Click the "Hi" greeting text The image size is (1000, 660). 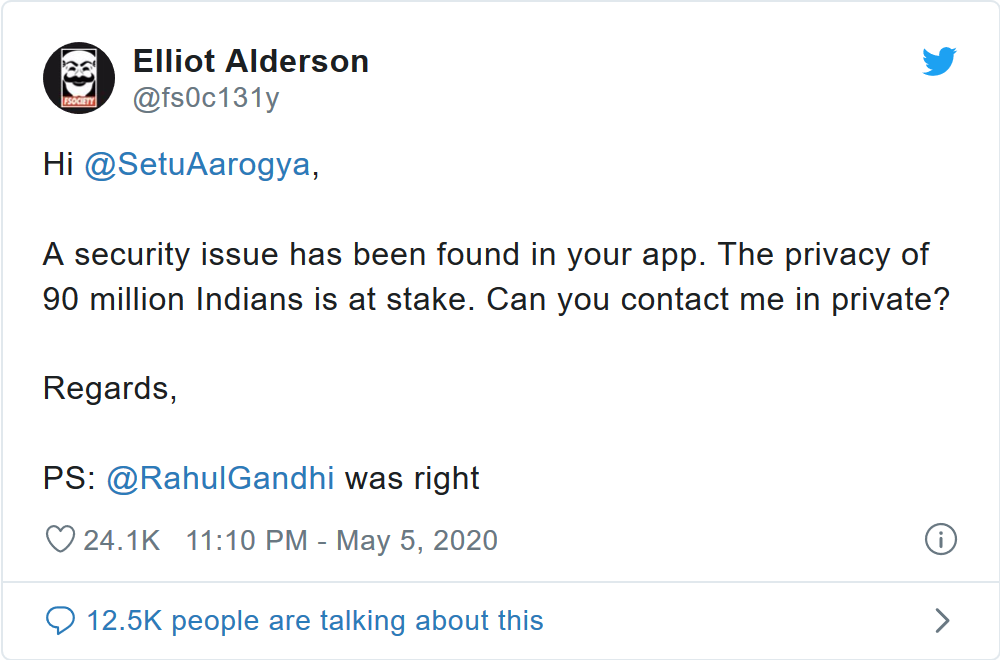coord(58,165)
